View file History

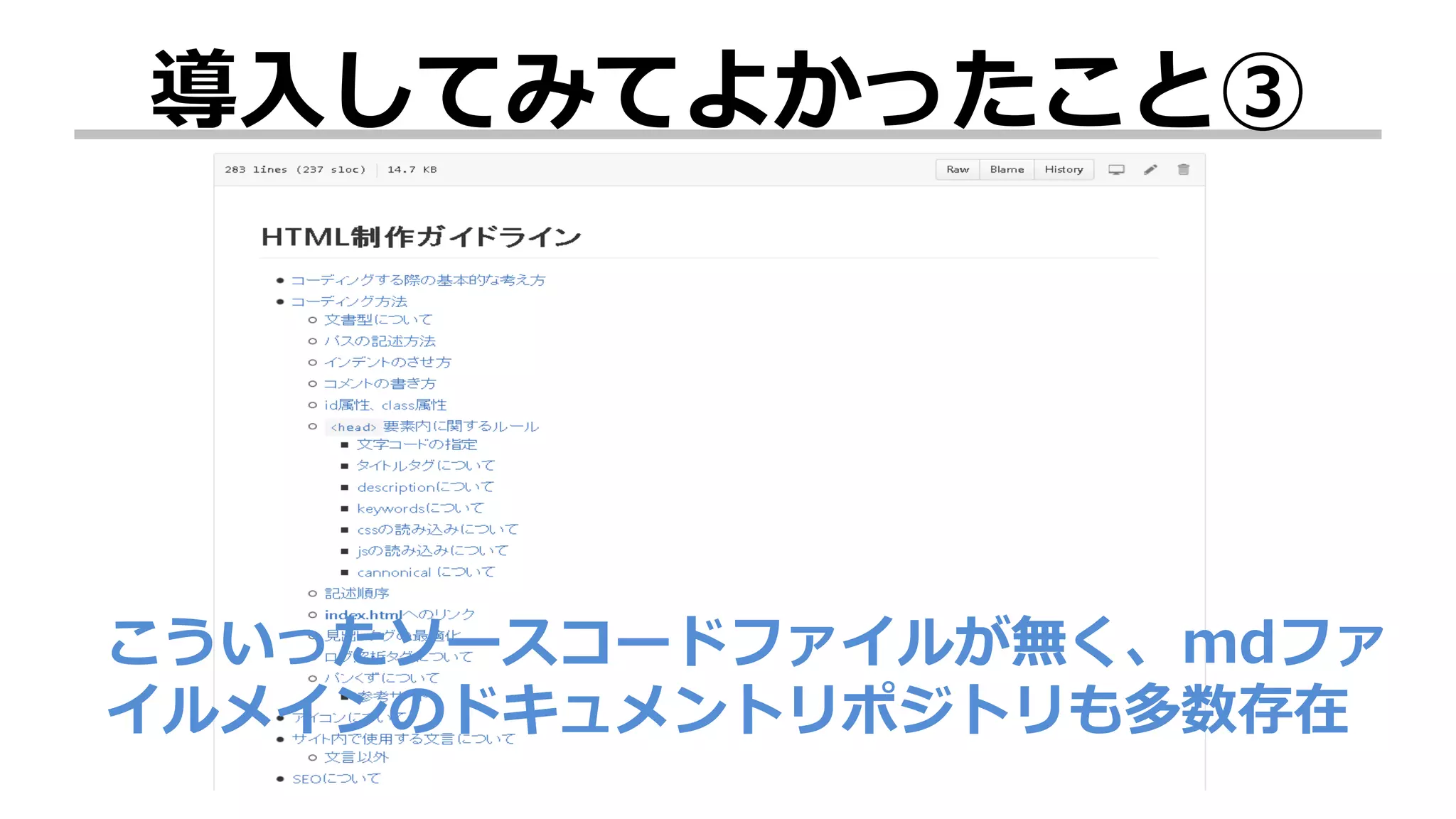(x=1064, y=169)
